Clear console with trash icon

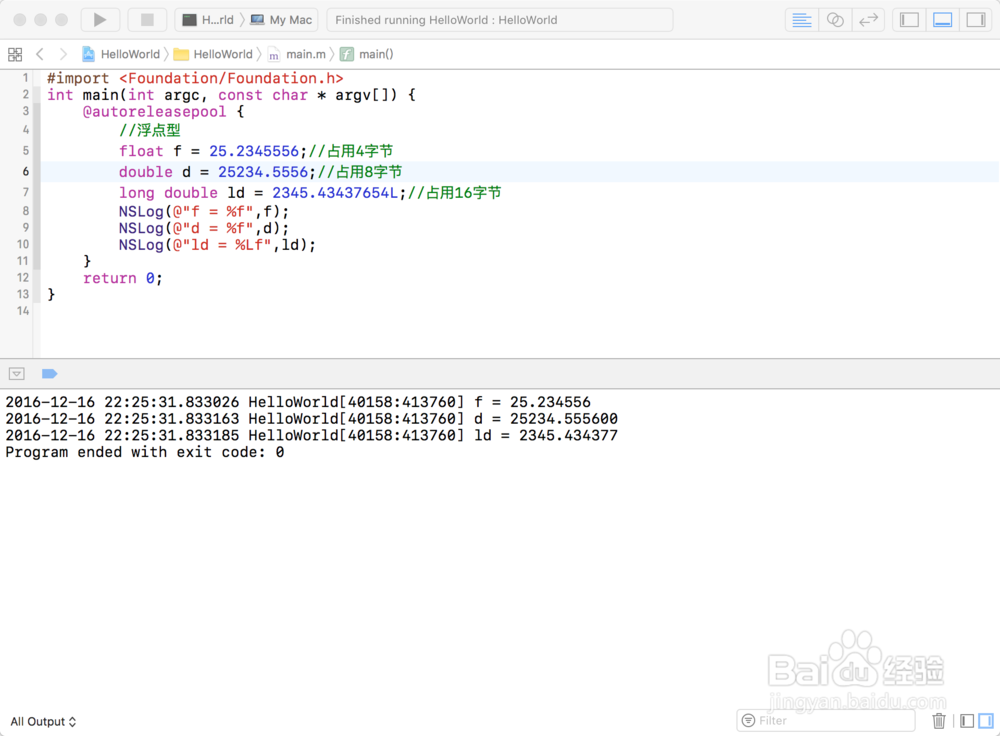[x=939, y=721]
